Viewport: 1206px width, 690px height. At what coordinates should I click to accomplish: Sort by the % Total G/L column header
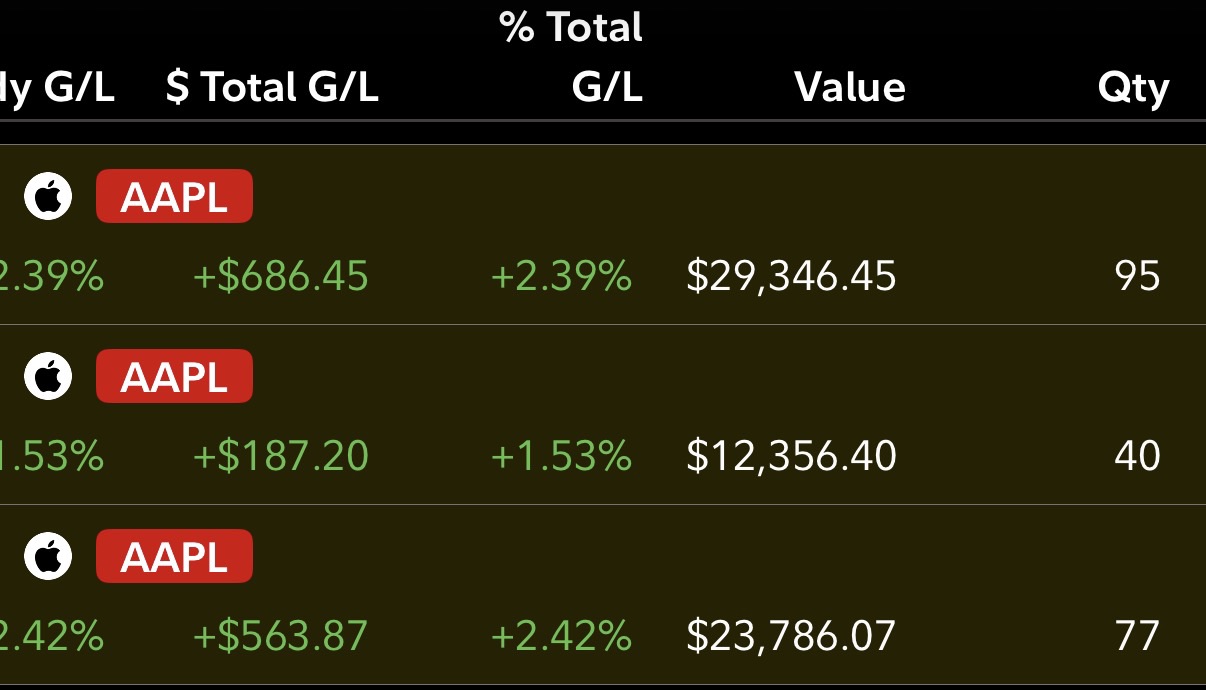coord(572,57)
